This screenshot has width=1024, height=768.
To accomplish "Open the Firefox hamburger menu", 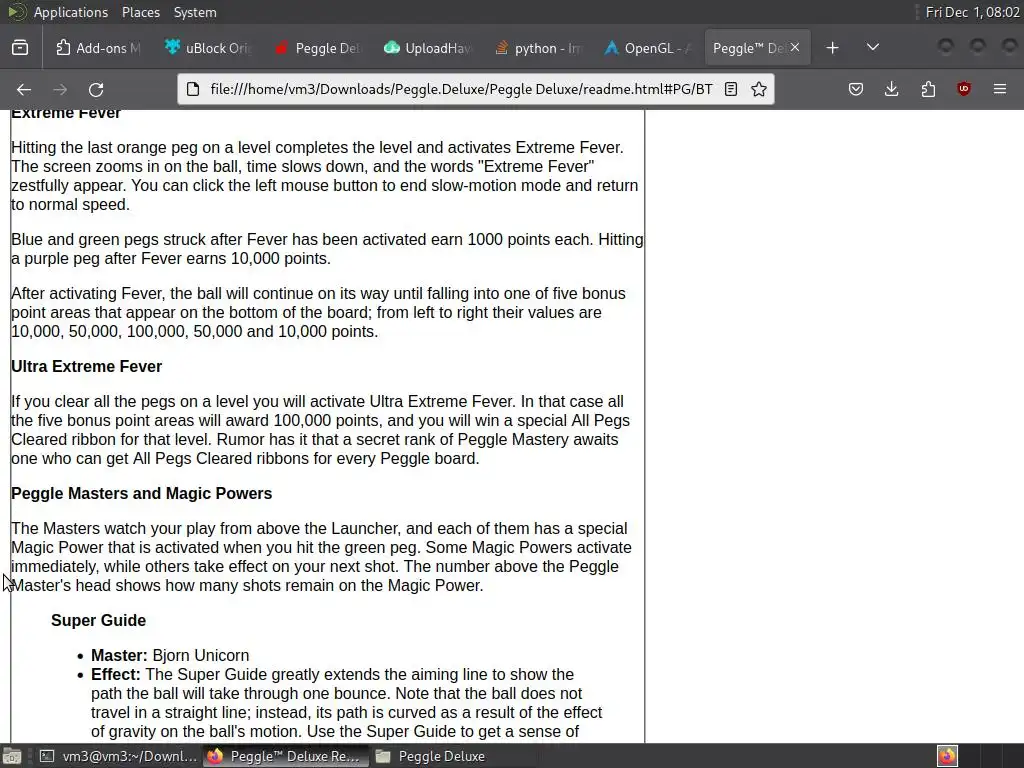I will click(1000, 89).
